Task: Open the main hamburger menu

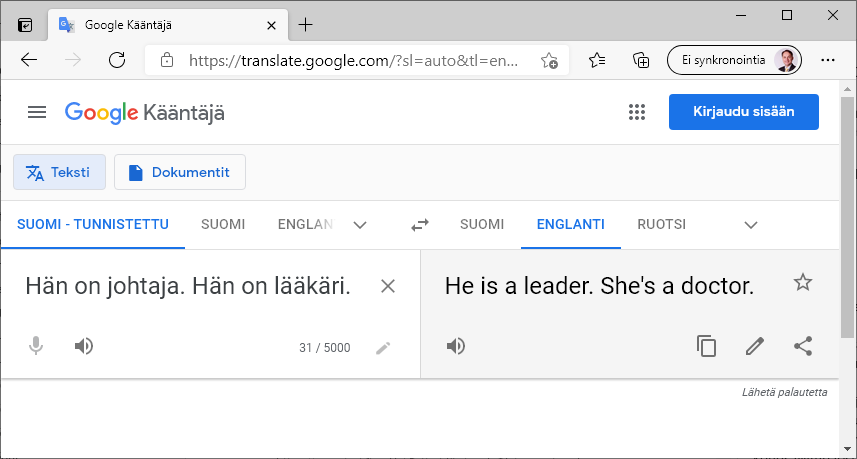Action: tap(37, 112)
